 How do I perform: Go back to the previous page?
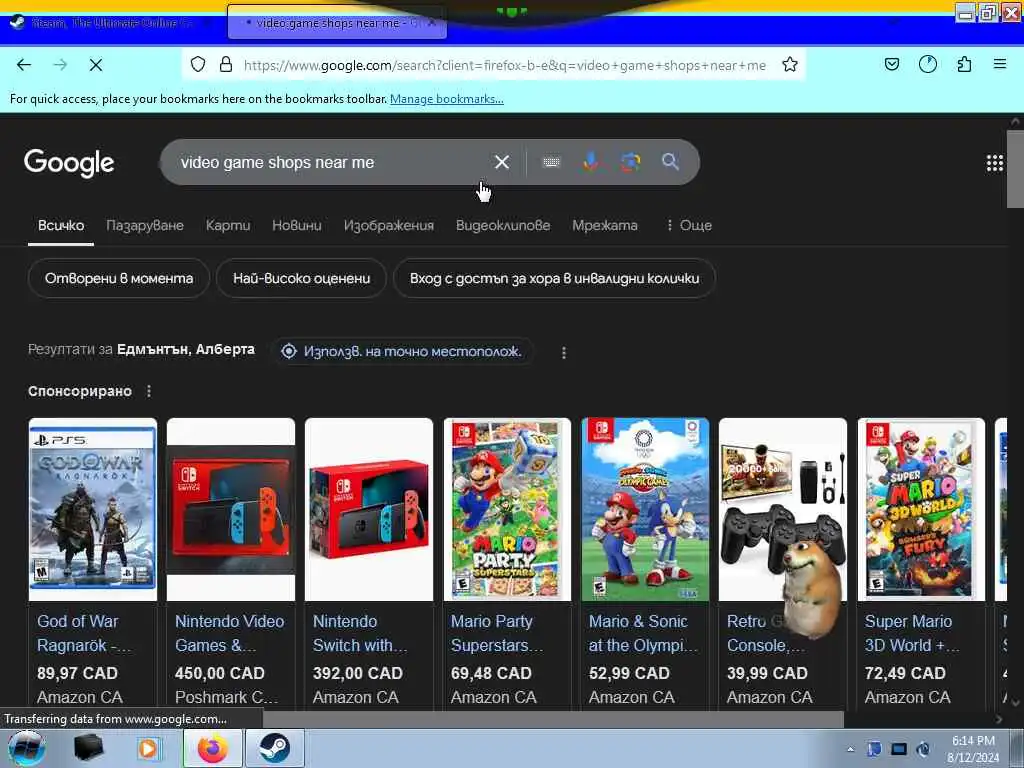point(24,65)
